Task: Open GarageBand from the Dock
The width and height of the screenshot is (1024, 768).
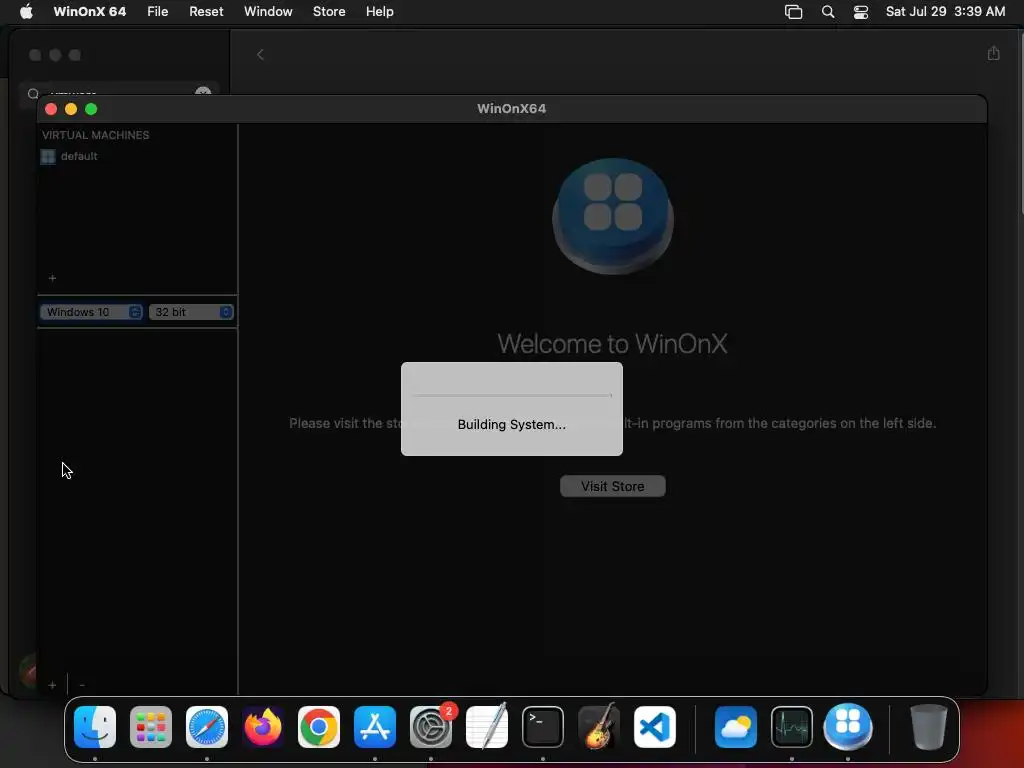Action: (599, 727)
